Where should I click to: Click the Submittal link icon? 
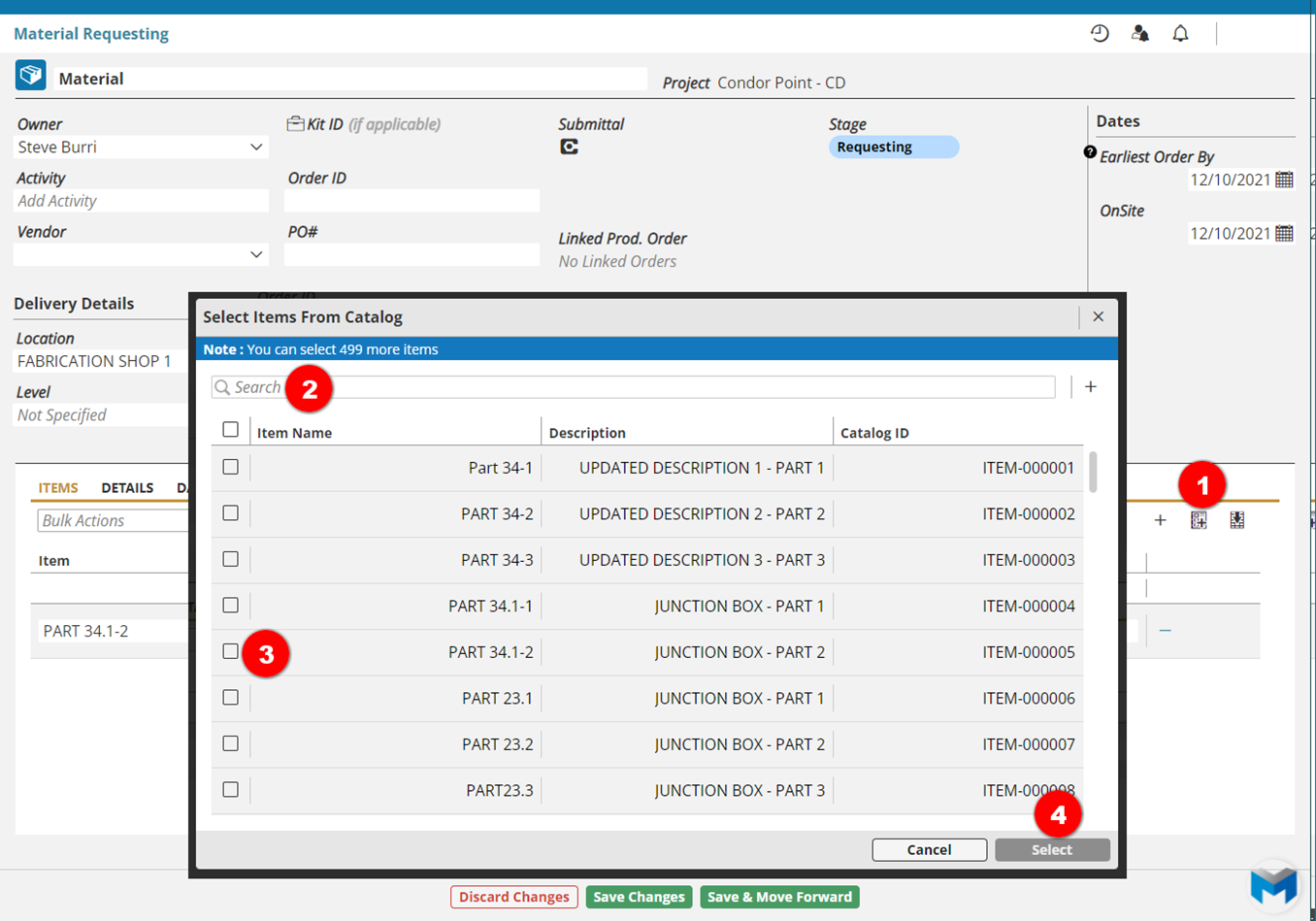pos(569,147)
